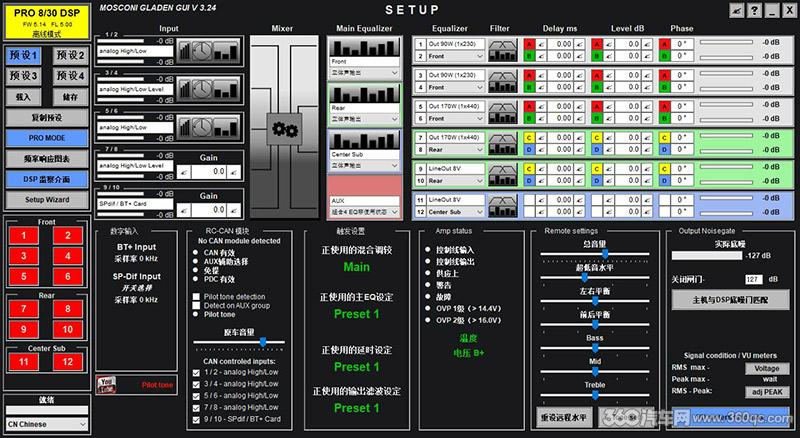This screenshot has width=800, height=438.
Task: Uncheck 1/2 - analog High/Low CAN input
Action: pos(196,373)
